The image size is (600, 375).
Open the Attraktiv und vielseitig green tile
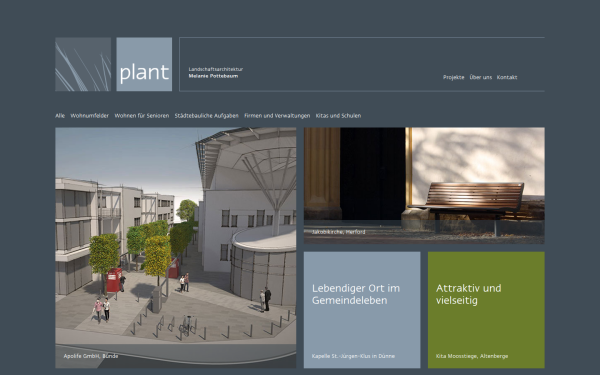486,310
